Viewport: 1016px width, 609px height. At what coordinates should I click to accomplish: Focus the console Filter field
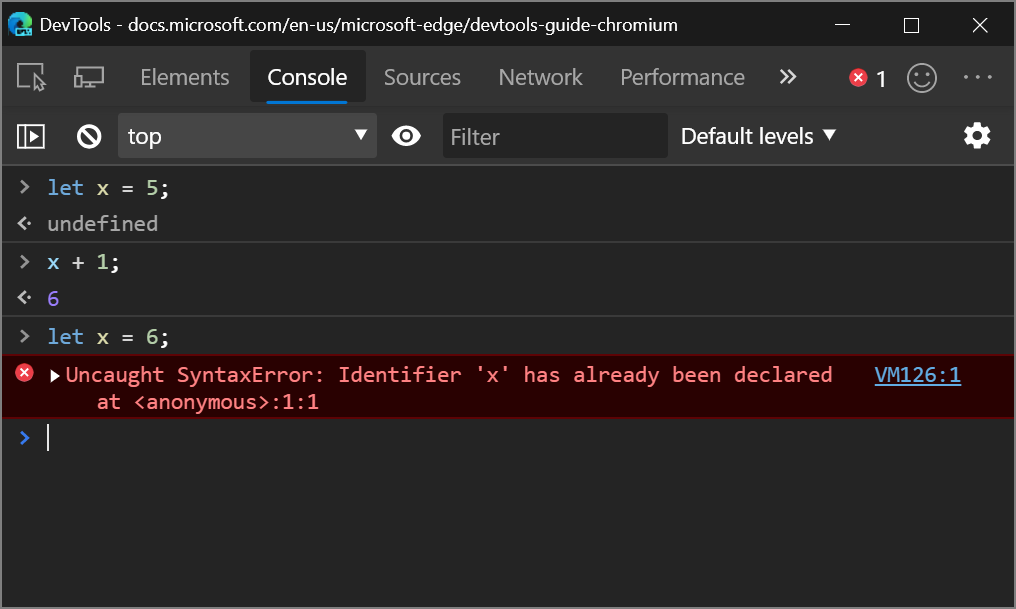point(555,136)
